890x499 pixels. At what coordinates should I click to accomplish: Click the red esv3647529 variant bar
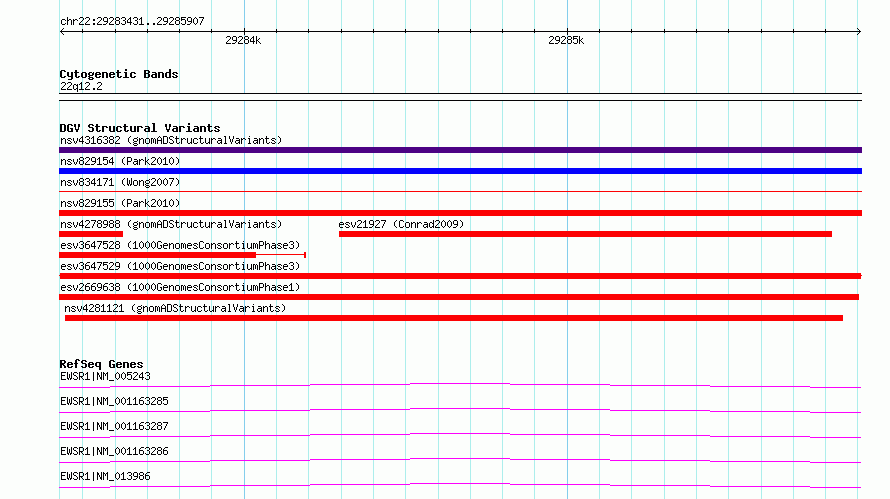click(x=460, y=276)
